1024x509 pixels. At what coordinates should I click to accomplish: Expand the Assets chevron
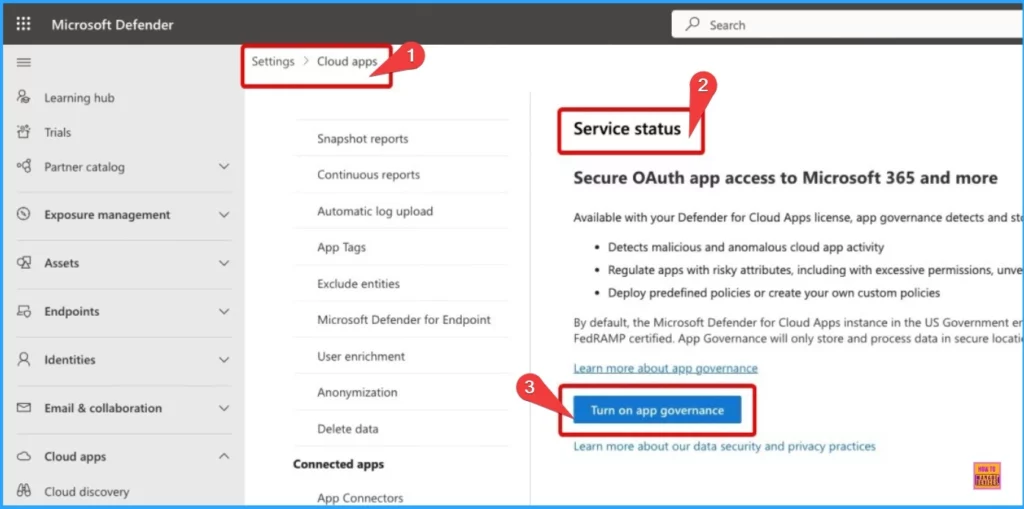coord(224,263)
